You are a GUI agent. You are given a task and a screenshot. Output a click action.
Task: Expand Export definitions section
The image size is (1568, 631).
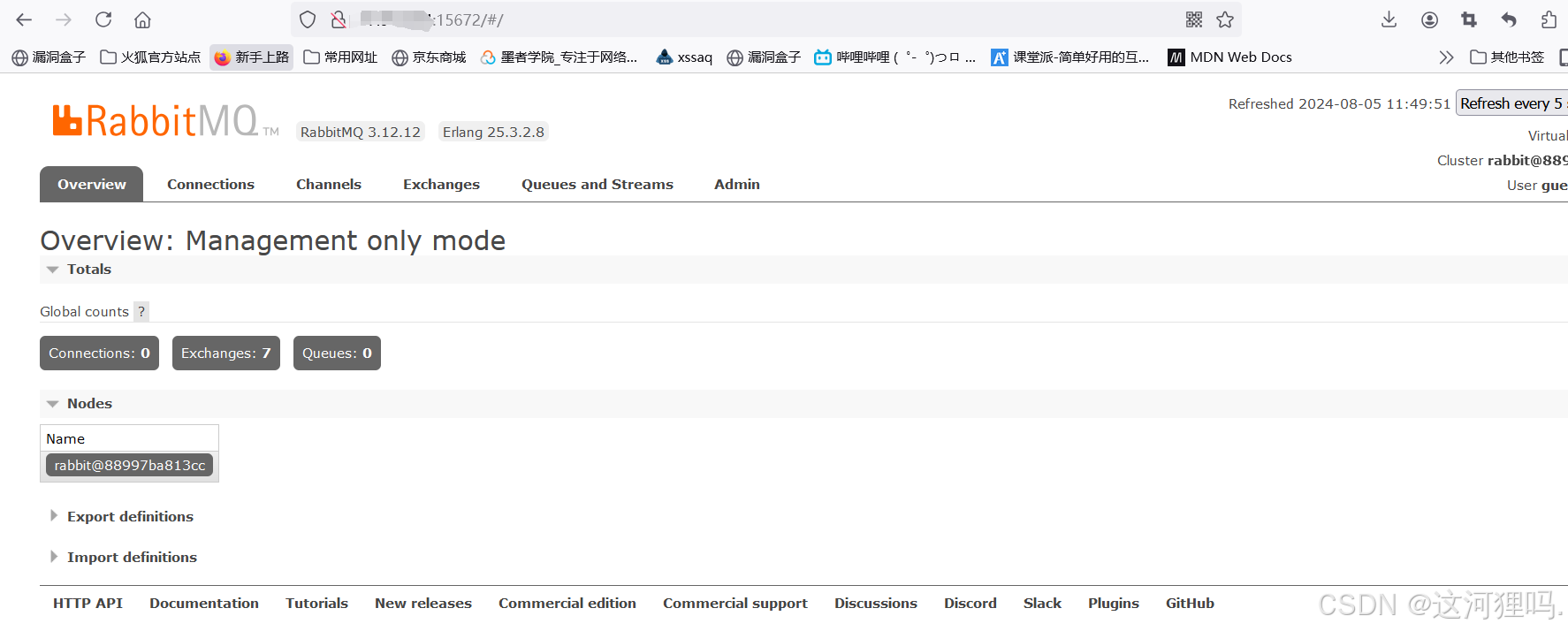tap(130, 517)
